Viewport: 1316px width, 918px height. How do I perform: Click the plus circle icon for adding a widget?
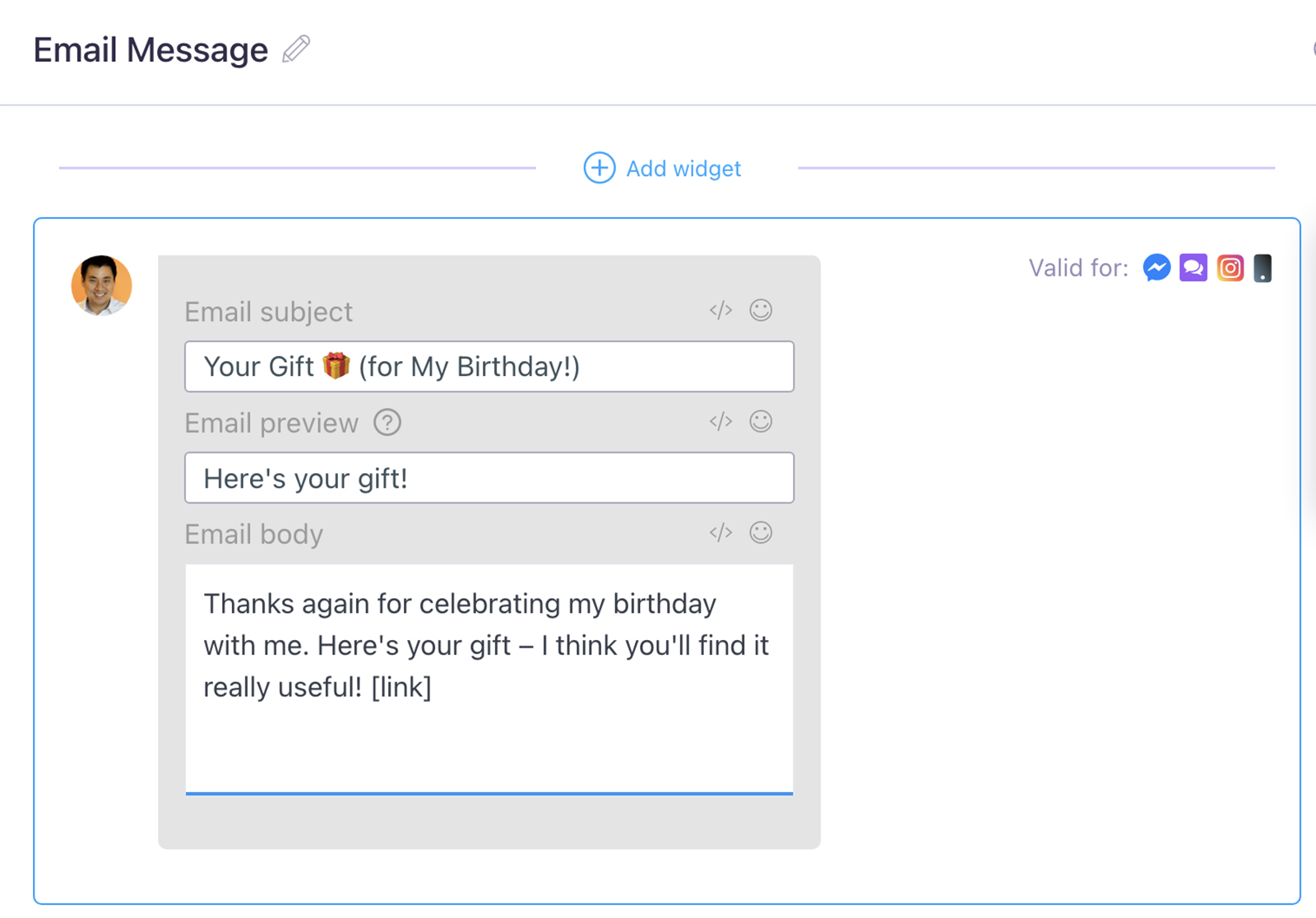(599, 168)
